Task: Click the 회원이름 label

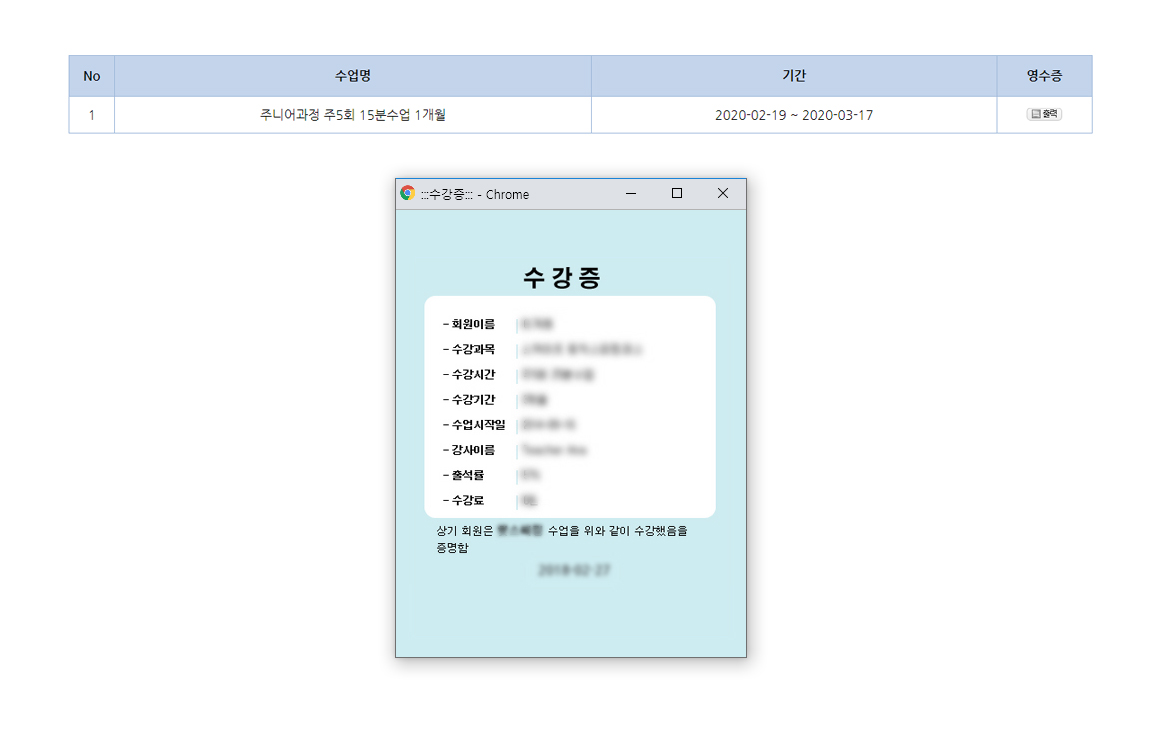Action: 472,324
